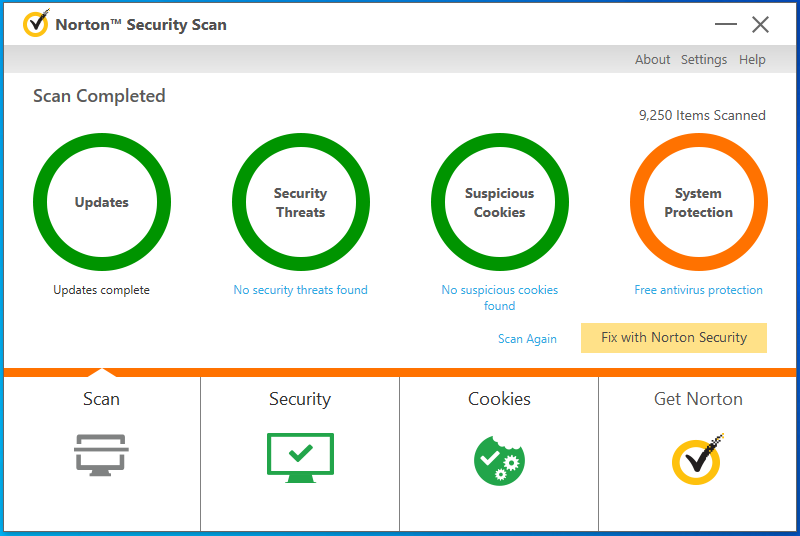Click the orange System Protection circle
Viewport: 800px width, 536px height.
tap(698, 202)
